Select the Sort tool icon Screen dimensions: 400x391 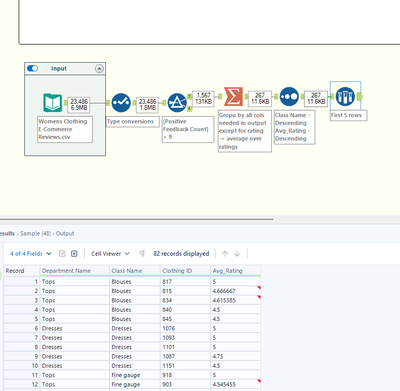289,96
